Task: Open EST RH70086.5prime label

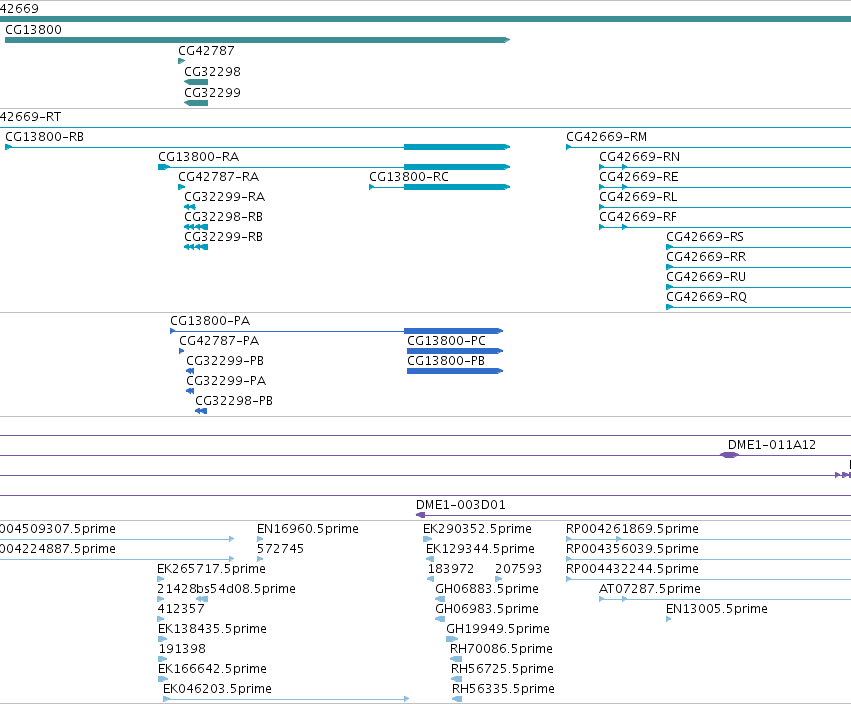Action: tap(501, 649)
